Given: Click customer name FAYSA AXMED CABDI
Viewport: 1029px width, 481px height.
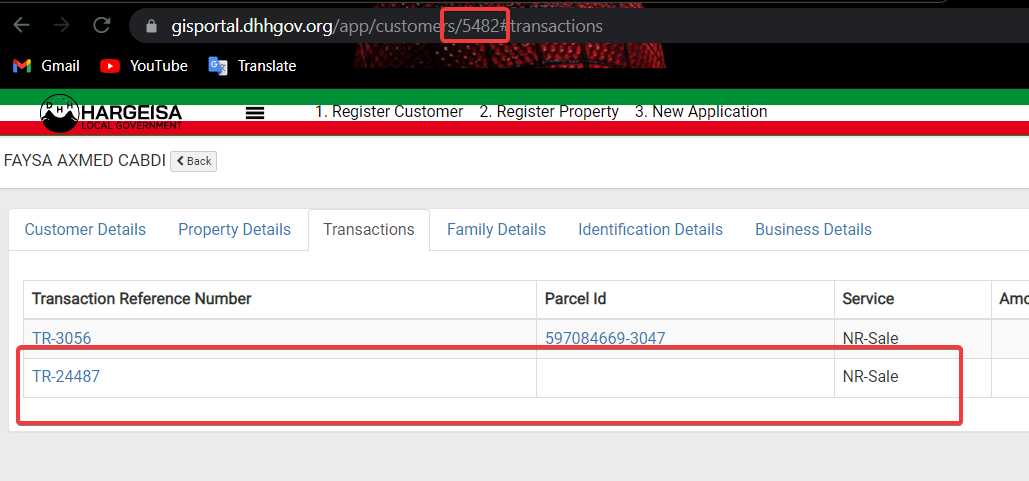Looking at the screenshot, I should coord(85,161).
